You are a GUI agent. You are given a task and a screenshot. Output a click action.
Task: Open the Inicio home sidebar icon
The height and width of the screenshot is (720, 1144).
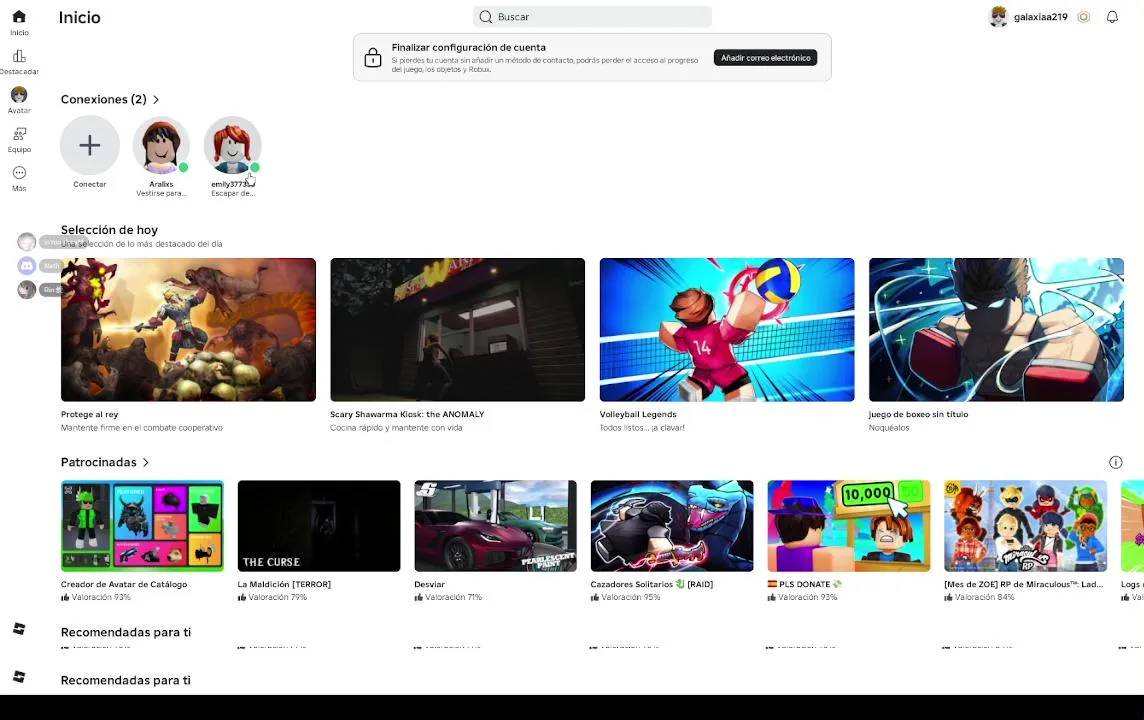[19, 17]
